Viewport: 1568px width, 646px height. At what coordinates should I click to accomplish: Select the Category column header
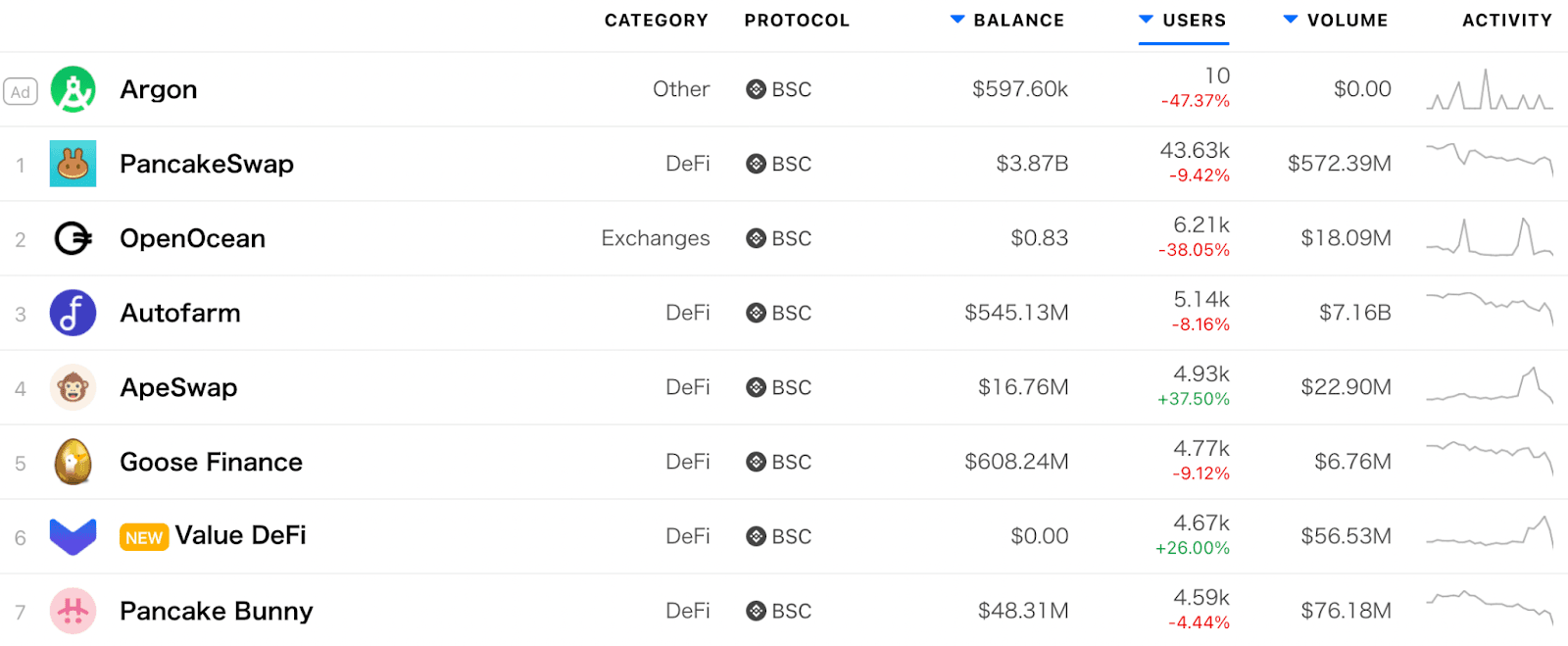point(657,19)
